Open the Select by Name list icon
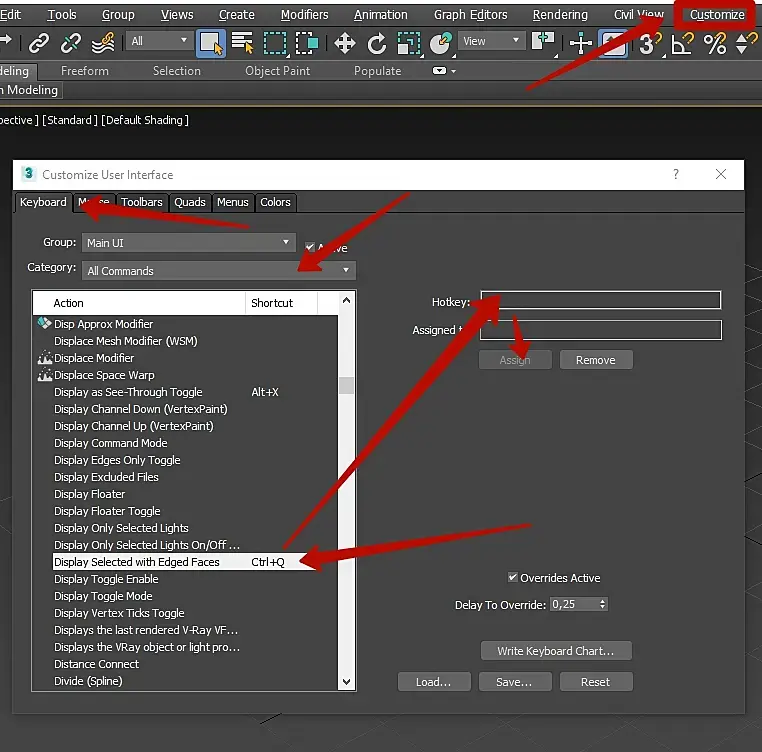The width and height of the screenshot is (762, 752). coord(242,43)
